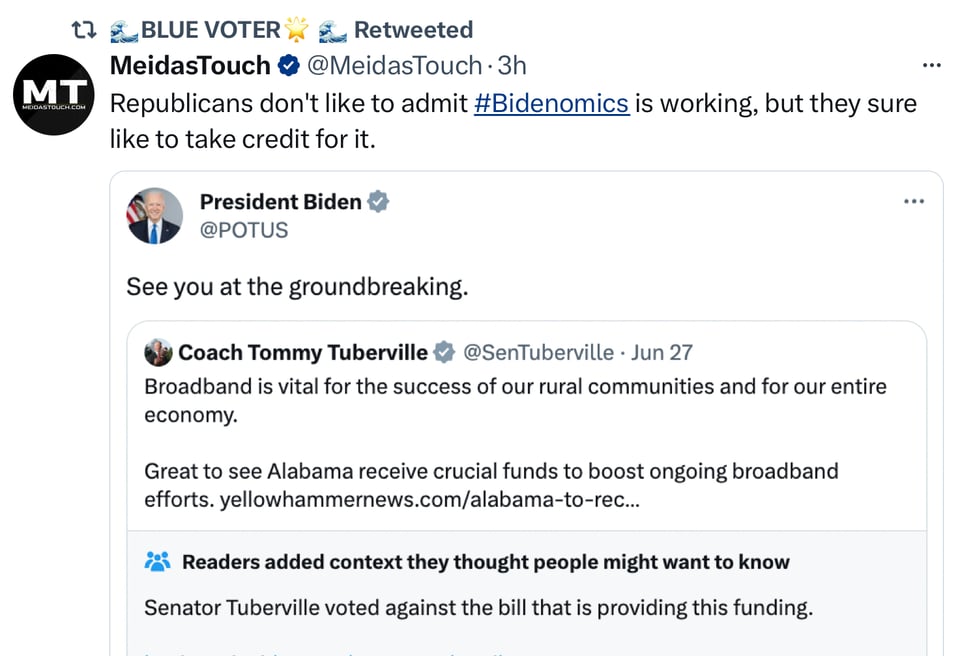The width and height of the screenshot is (960, 656).
Task: Open the @SenTuberville handle
Action: (x=539, y=352)
